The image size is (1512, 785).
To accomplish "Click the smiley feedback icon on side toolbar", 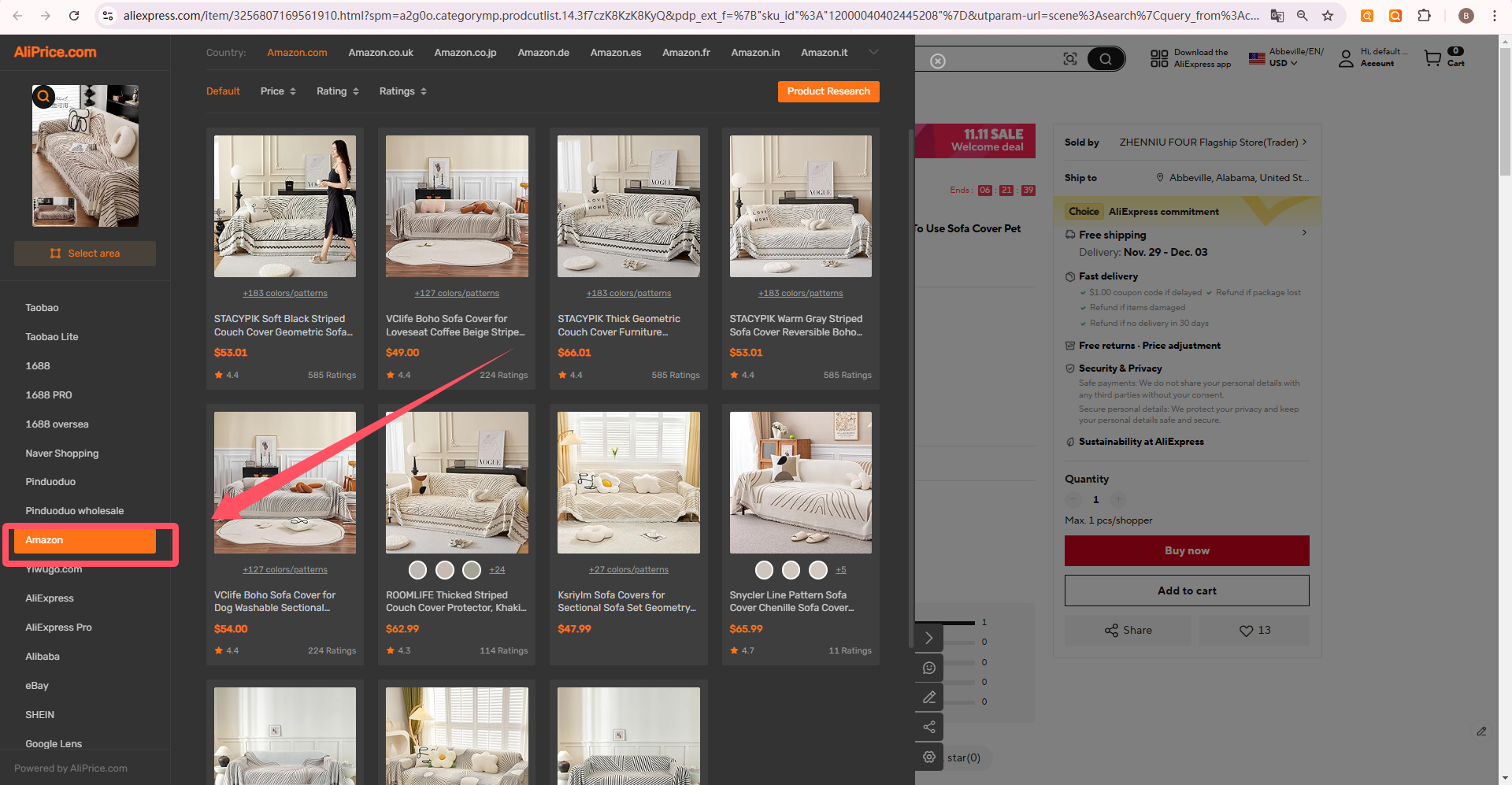I will [x=928, y=668].
